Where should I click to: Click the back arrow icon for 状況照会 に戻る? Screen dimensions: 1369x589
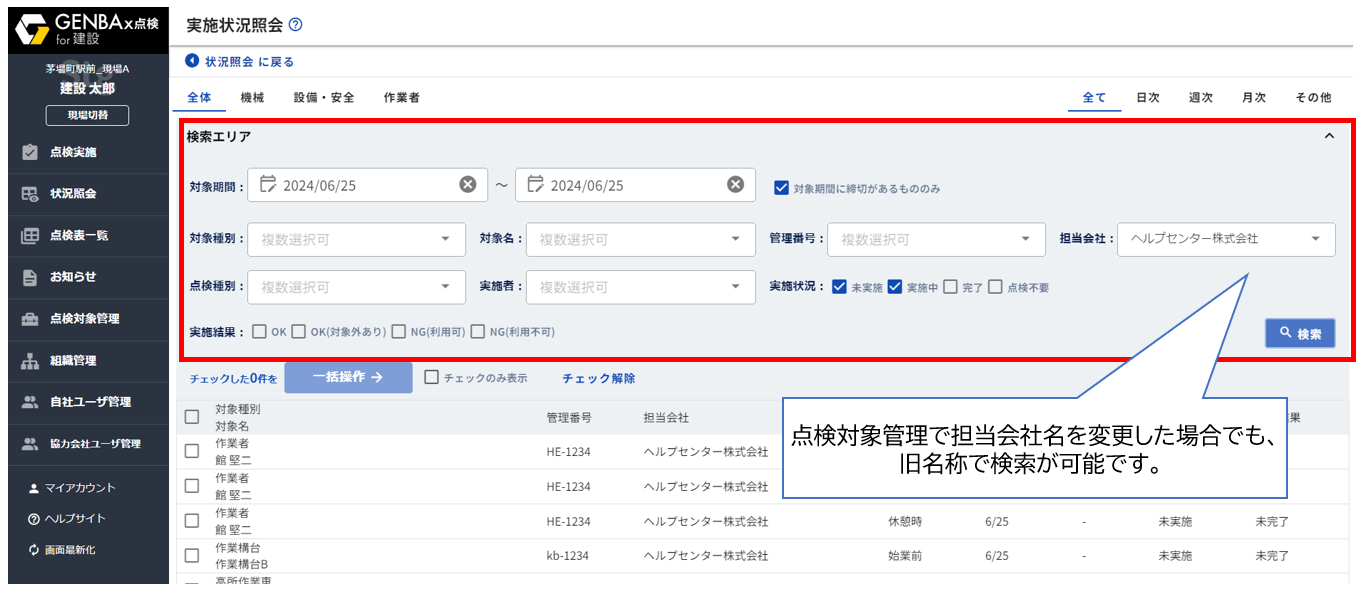click(x=192, y=61)
